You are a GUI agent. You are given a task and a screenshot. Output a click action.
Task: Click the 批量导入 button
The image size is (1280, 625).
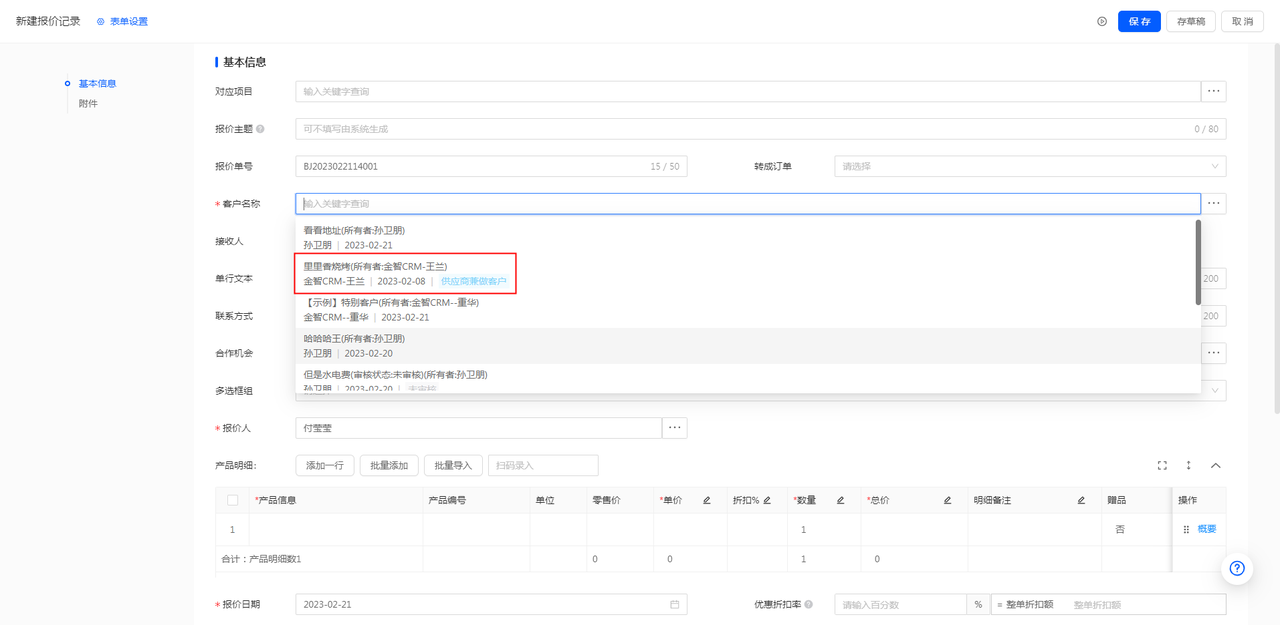pos(453,465)
